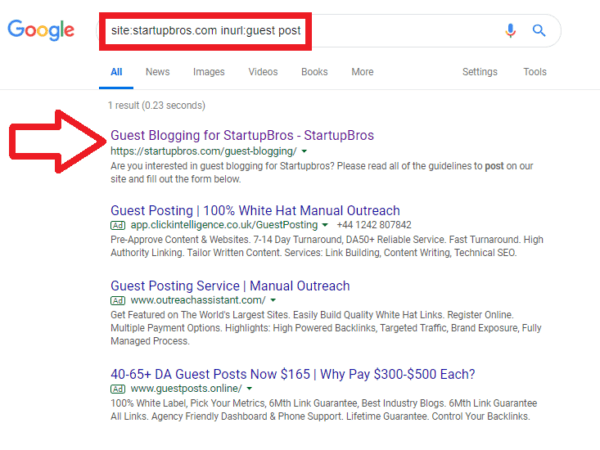Open Guest Posting Service Manual Outreach ad
This screenshot has width=600, height=450.
pyautogui.click(x=230, y=286)
